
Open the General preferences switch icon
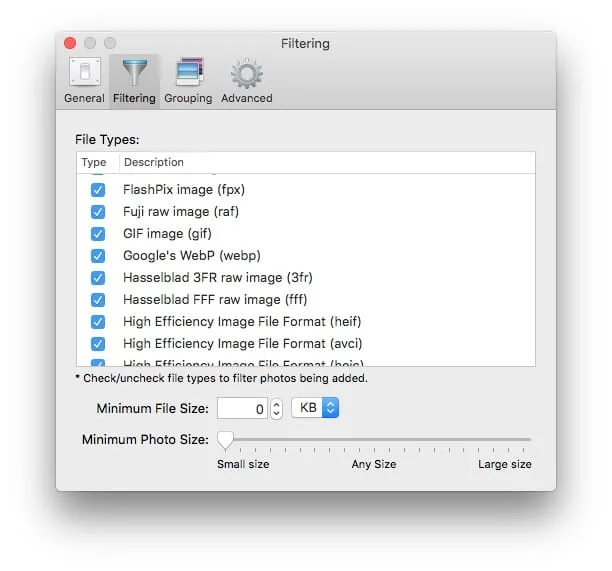pyautogui.click(x=85, y=71)
